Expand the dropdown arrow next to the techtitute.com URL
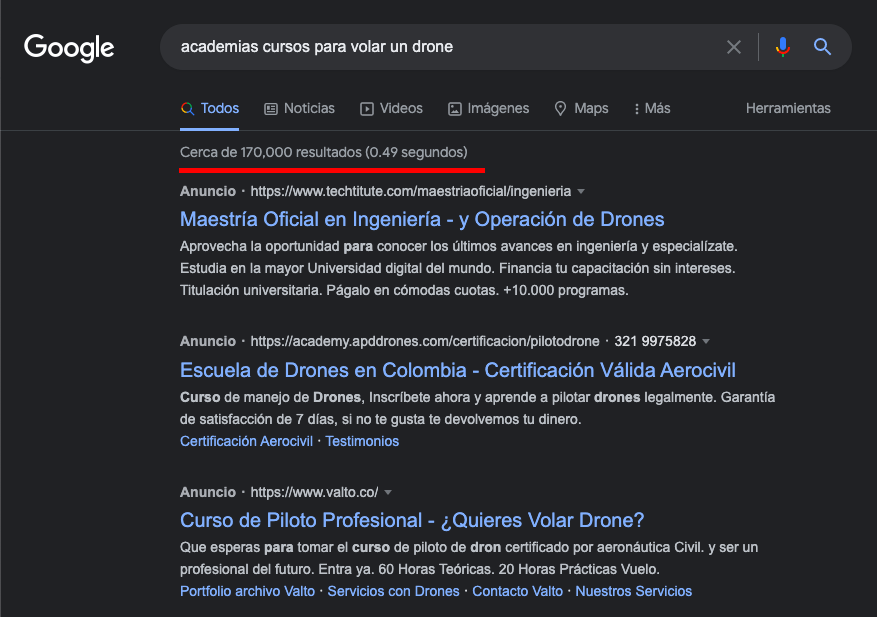The height and width of the screenshot is (617, 877). (x=581, y=192)
